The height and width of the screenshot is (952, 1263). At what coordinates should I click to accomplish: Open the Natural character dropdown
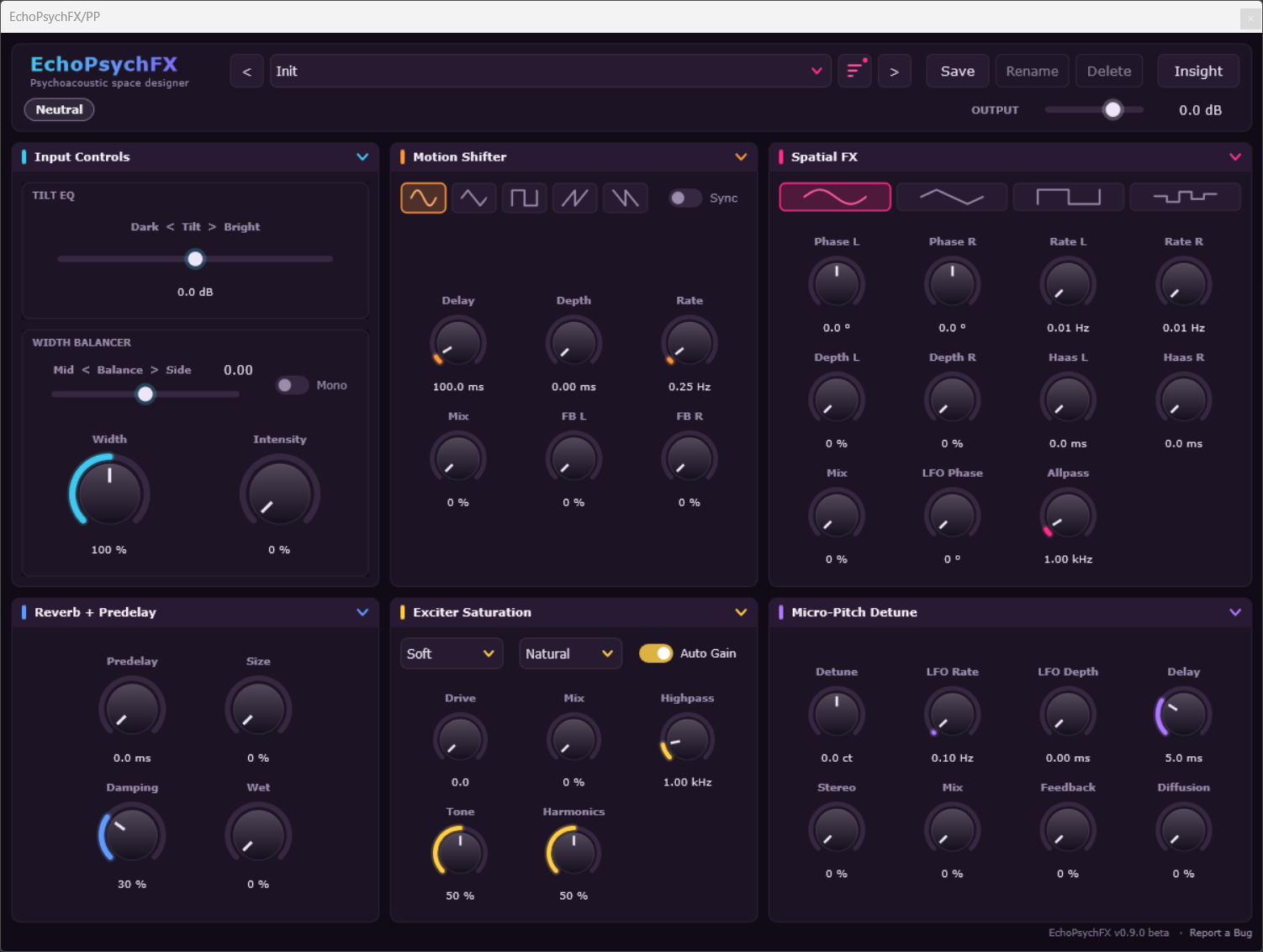[570, 653]
